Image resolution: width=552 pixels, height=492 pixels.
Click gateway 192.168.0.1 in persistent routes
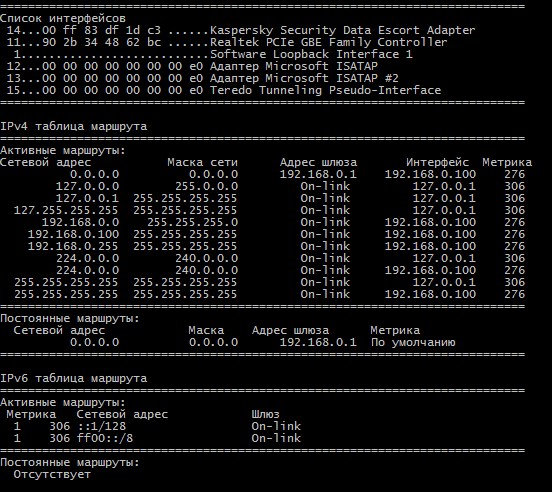point(318,342)
